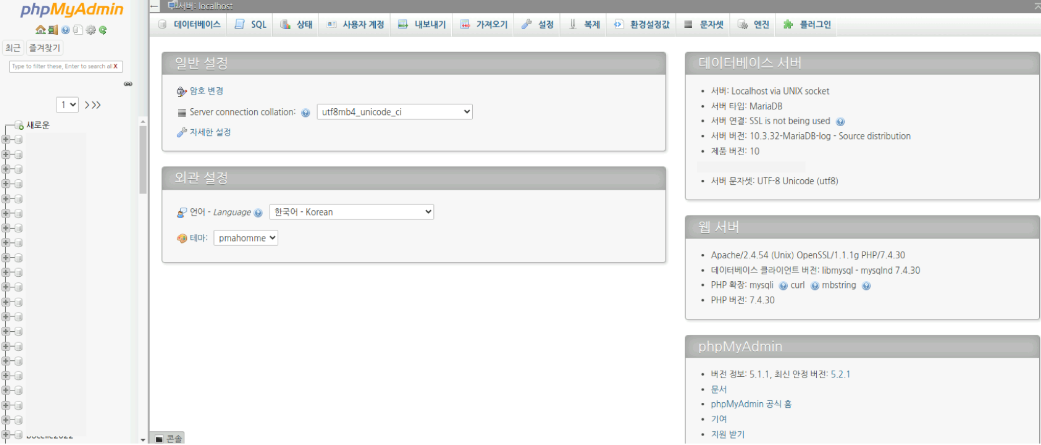Click the Home icon under the phpMyAdmin logo
1041x445 pixels.
[x=40, y=30]
